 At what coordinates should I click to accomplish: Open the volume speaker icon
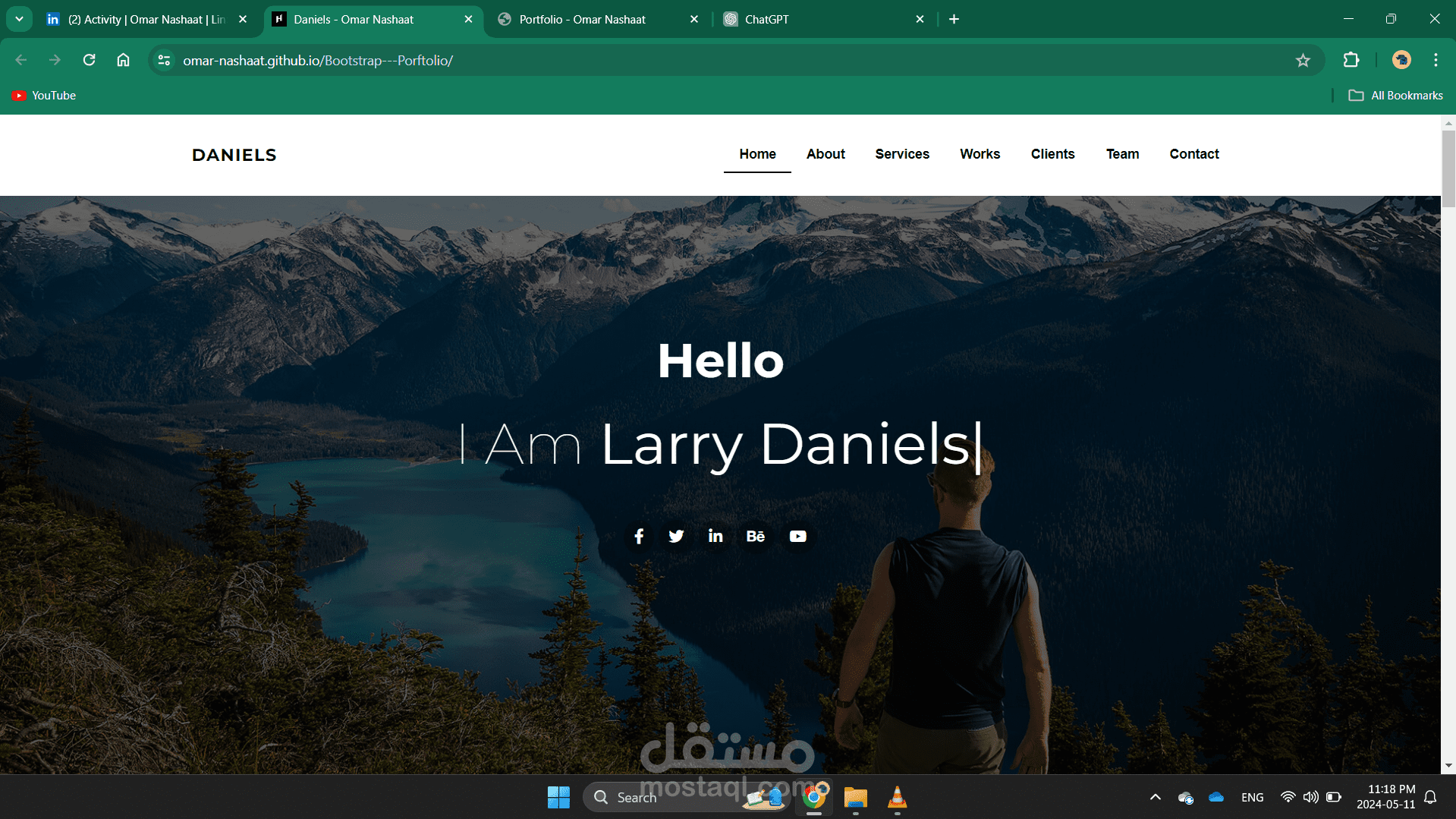(x=1310, y=797)
